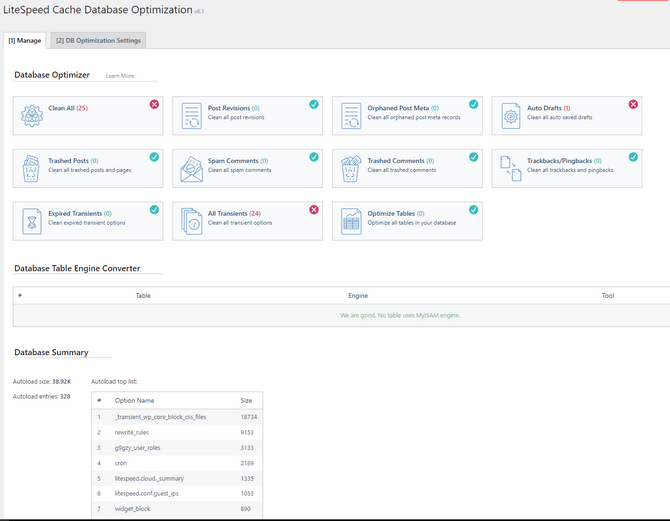
Task: Click the All Transients pages icon
Action: [191, 220]
